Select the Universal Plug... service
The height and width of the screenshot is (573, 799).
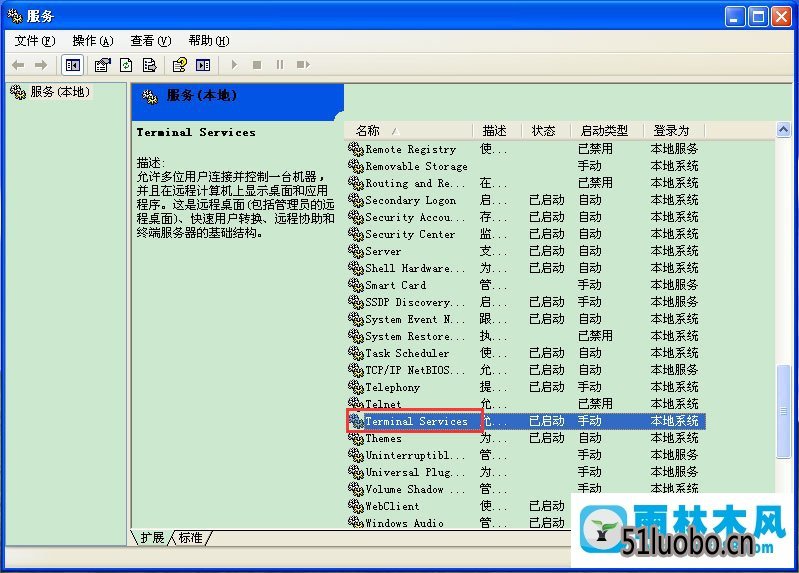[414, 472]
